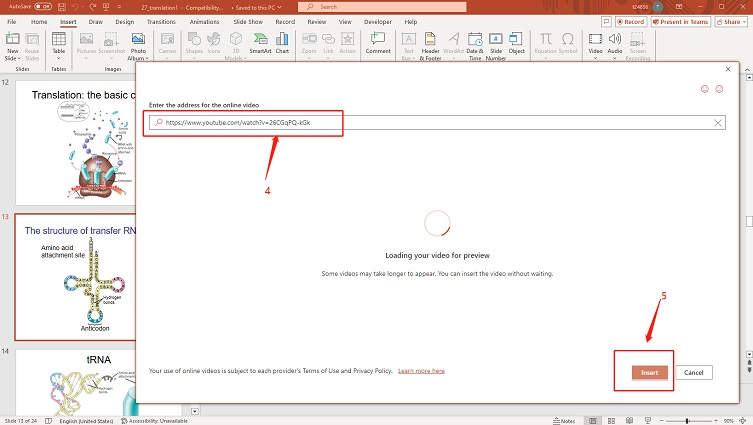Click the Slide Number icon
The width and height of the screenshot is (753, 425).
496,46
